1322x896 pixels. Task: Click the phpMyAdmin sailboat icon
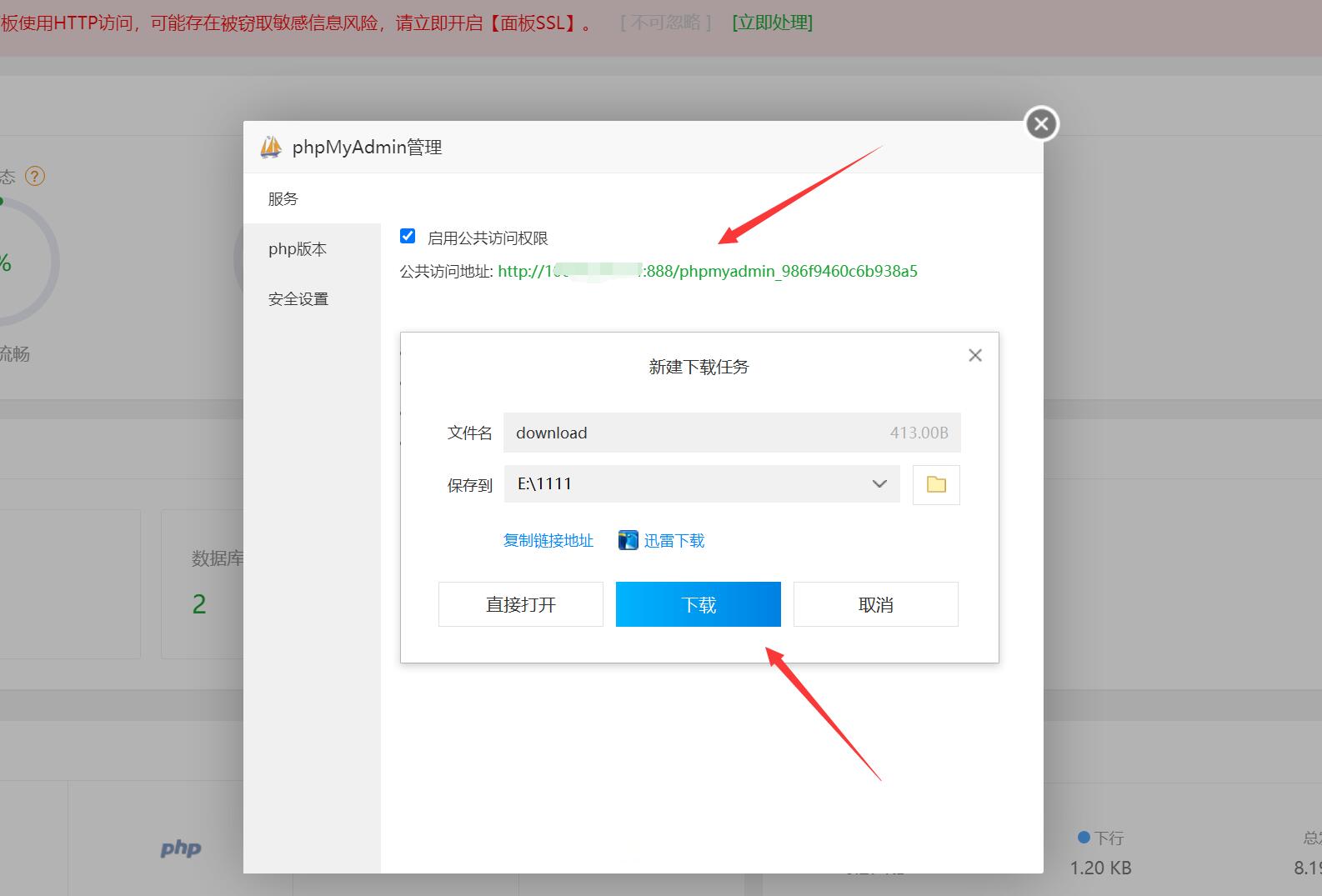(271, 147)
